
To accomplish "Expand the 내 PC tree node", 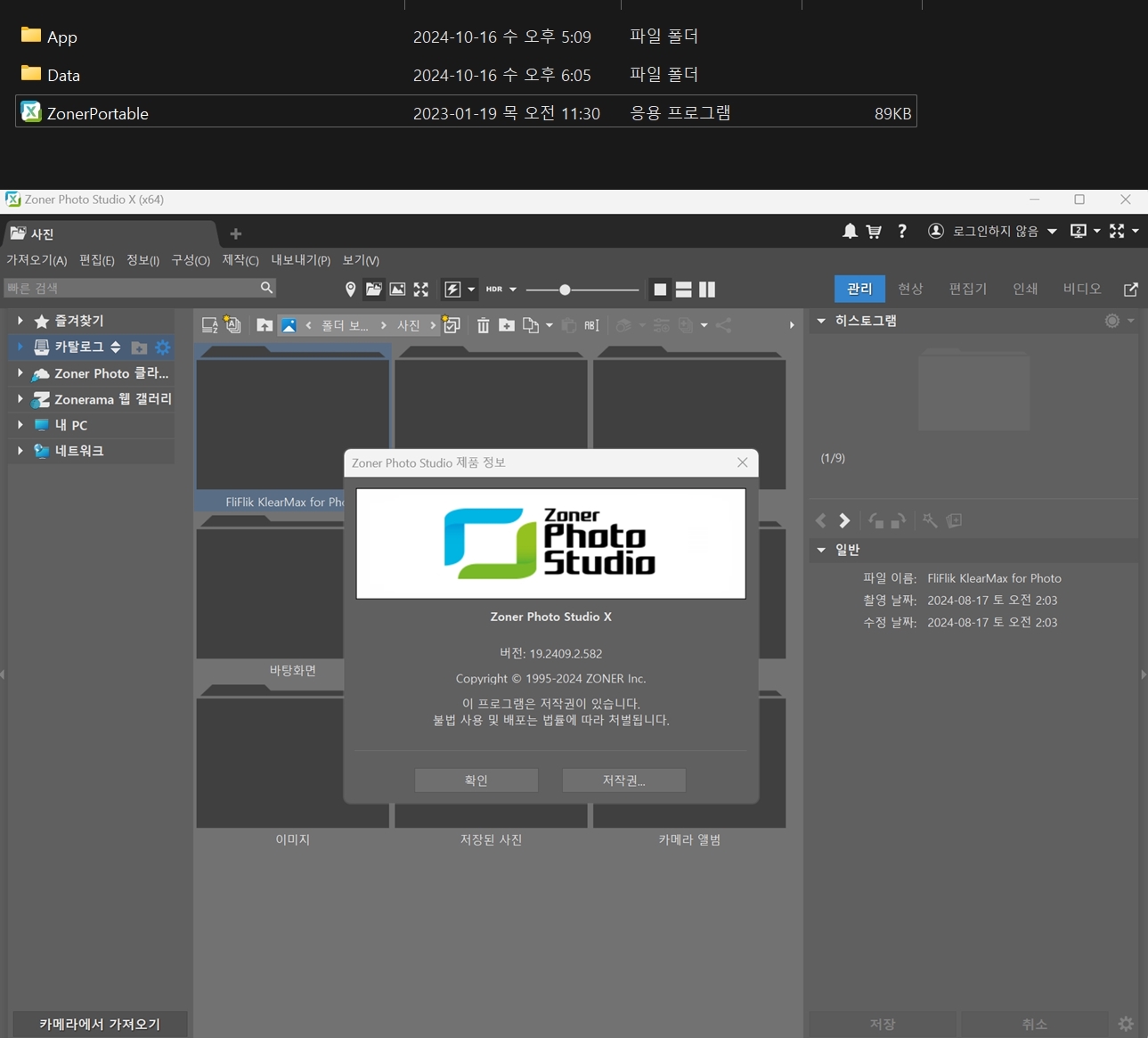I will pyautogui.click(x=20, y=425).
